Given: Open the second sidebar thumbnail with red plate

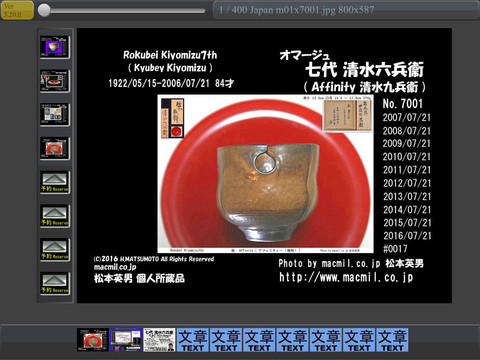Looking at the screenshot, I should (55, 81).
